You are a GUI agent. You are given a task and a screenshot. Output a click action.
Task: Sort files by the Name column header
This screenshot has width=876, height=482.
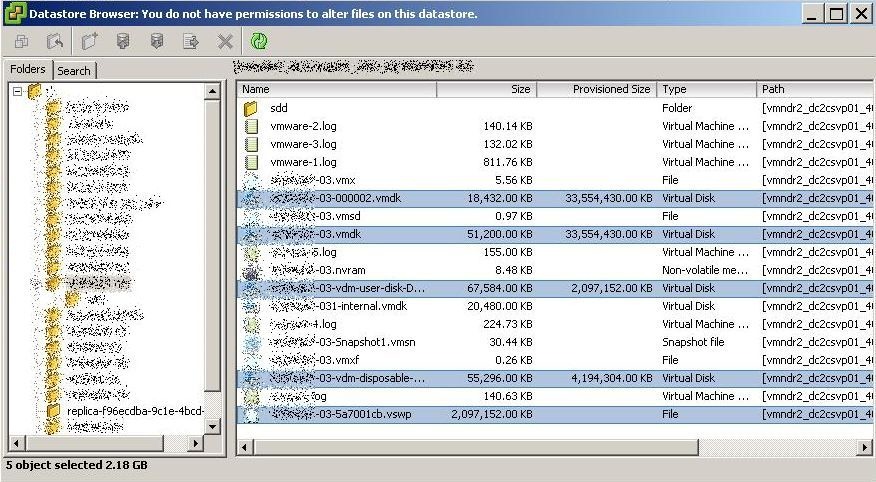coord(337,89)
